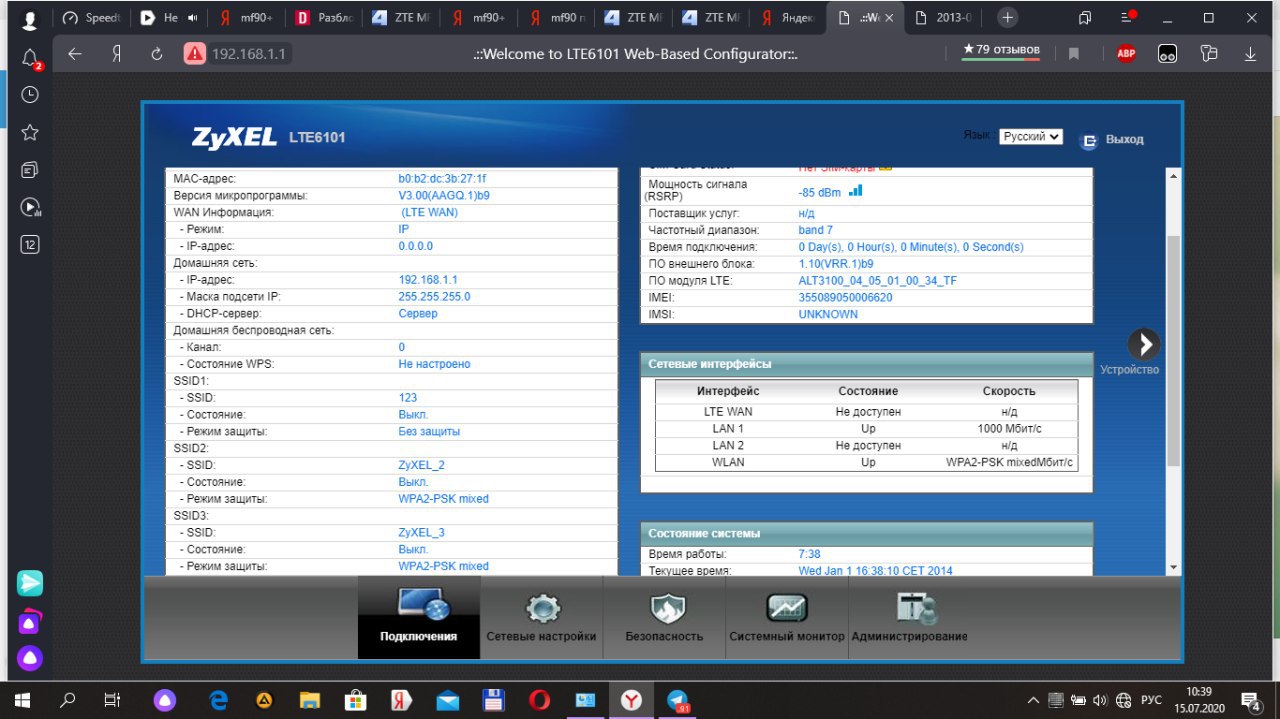Open the media play icon in sidebar
The height and width of the screenshot is (719, 1280).
pyautogui.click(x=30, y=208)
